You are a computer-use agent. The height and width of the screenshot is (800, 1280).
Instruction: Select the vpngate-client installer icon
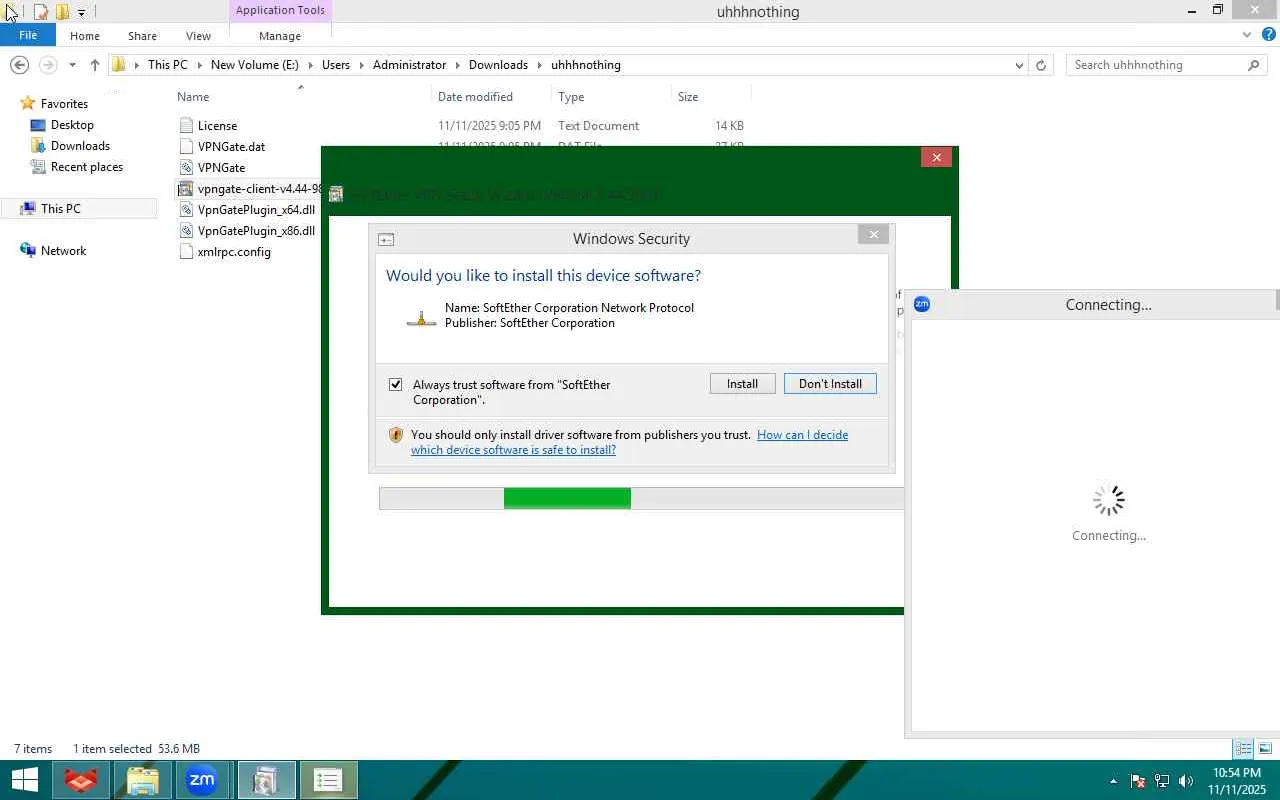(185, 189)
